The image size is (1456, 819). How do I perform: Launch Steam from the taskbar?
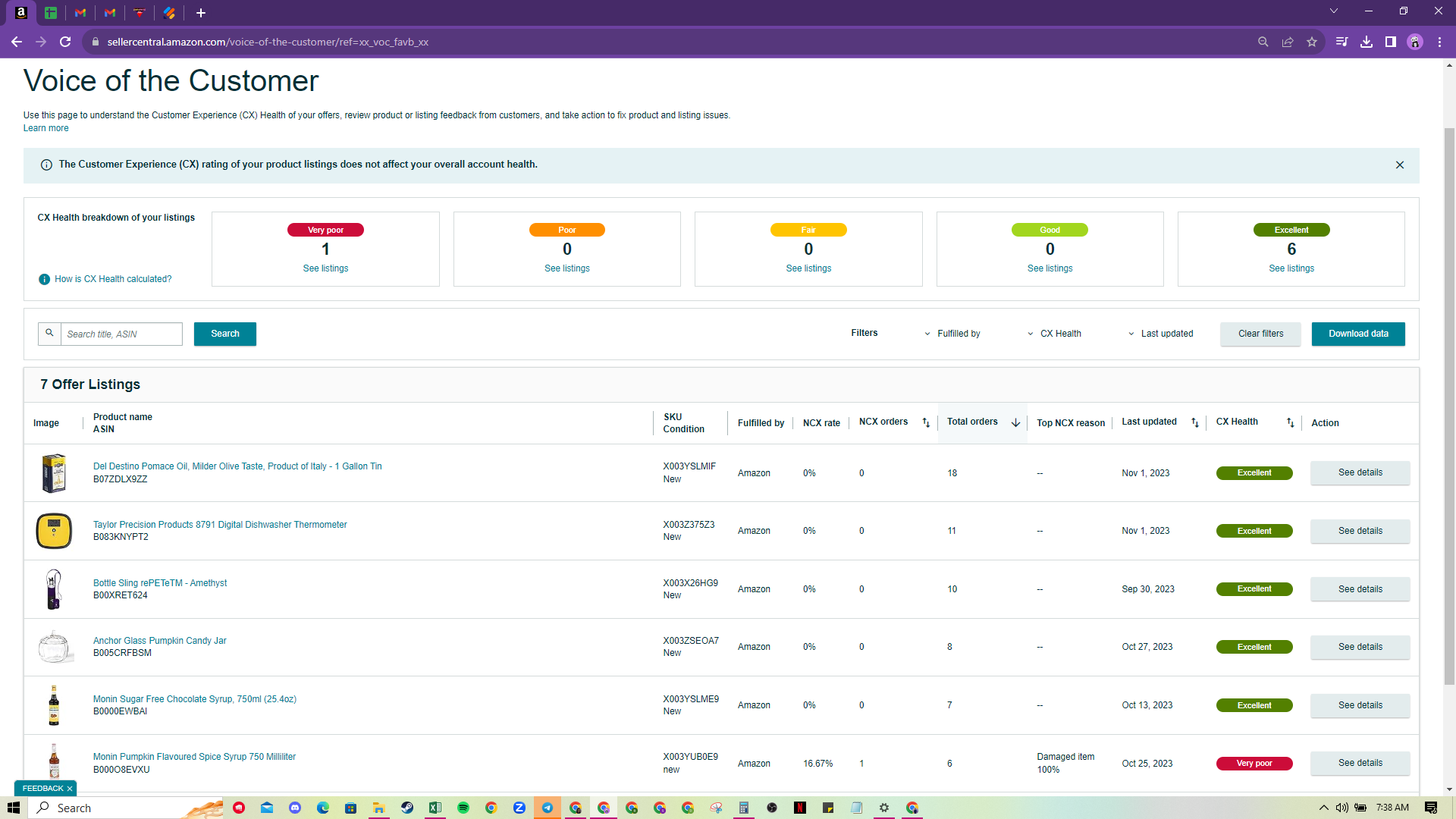[x=407, y=808]
